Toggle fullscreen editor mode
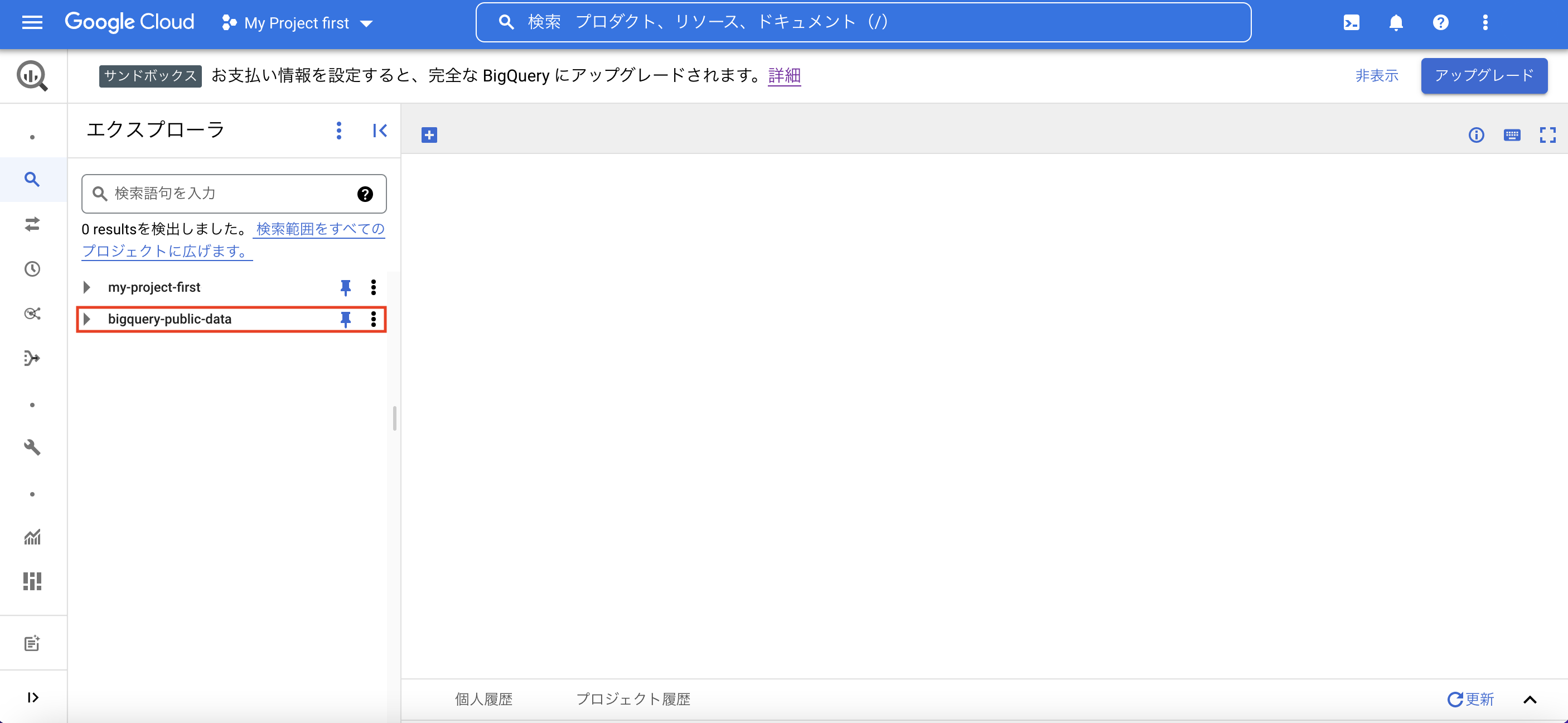 point(1547,134)
